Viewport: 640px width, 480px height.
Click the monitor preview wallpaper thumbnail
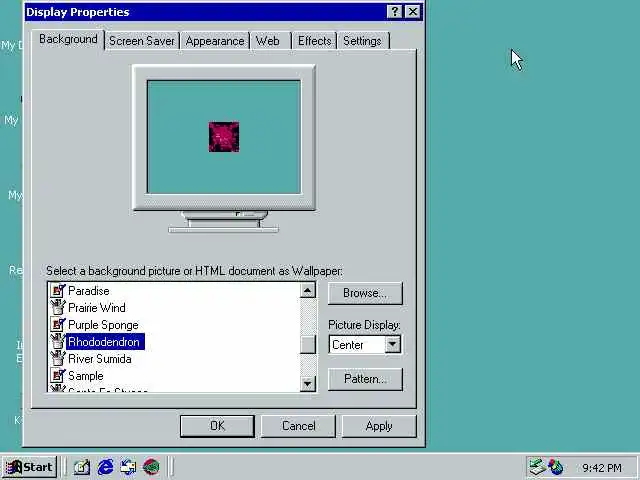click(x=224, y=137)
